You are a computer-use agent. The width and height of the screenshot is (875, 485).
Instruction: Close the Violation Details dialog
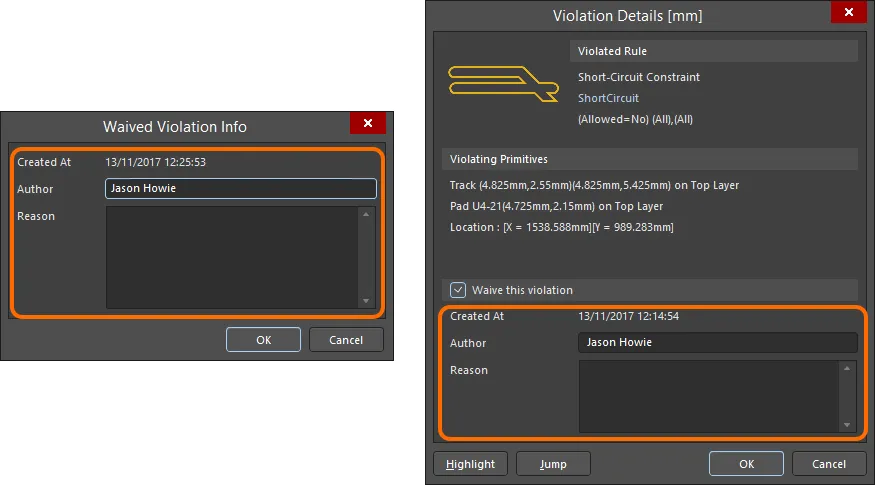click(x=849, y=12)
